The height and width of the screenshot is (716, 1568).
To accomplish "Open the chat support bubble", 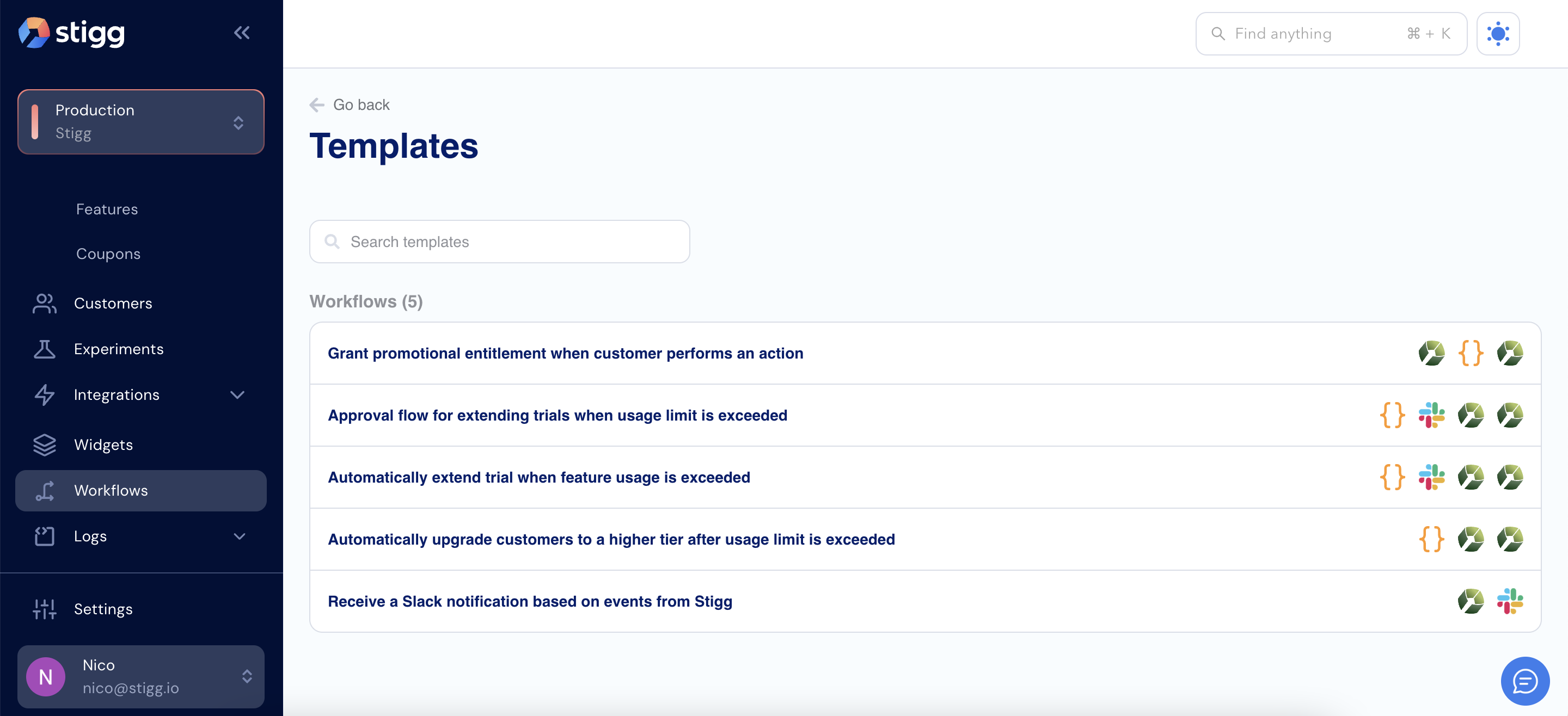I will point(1525,681).
